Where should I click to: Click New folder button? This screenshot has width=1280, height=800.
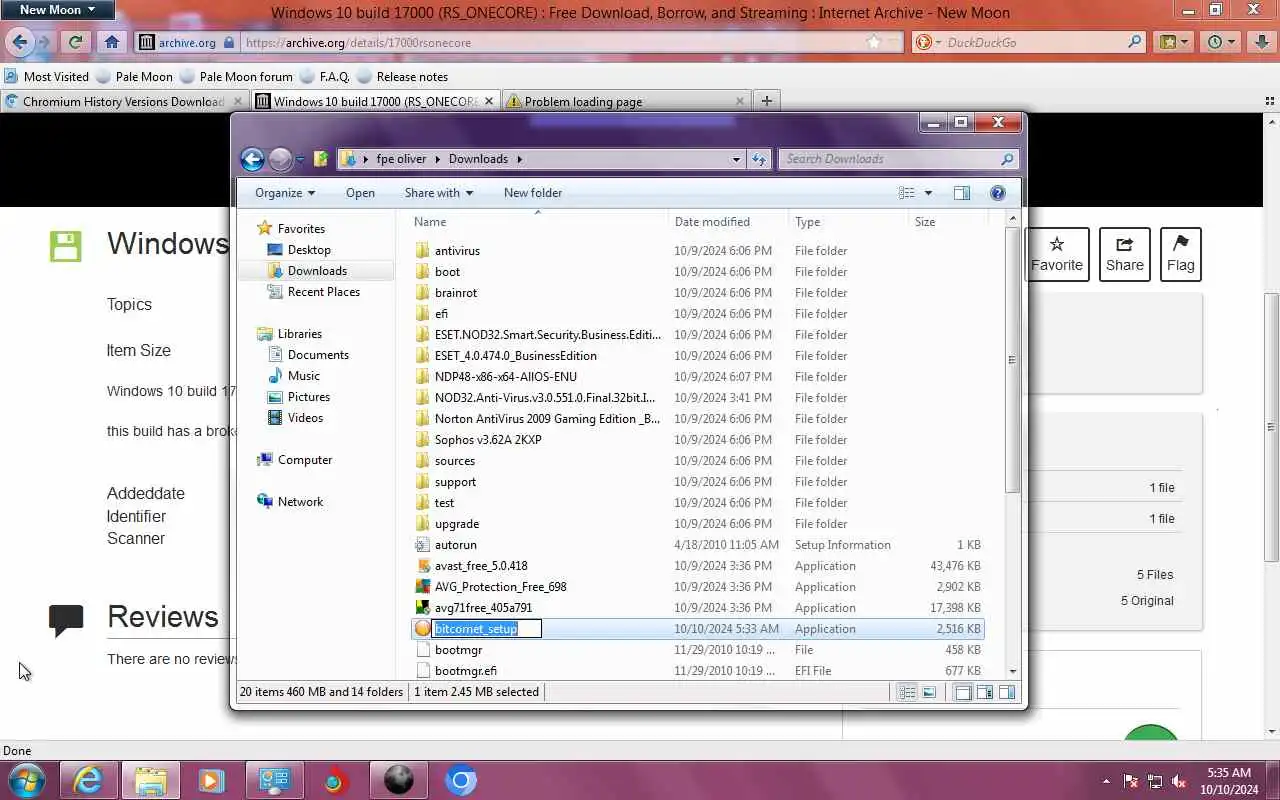[x=532, y=193]
